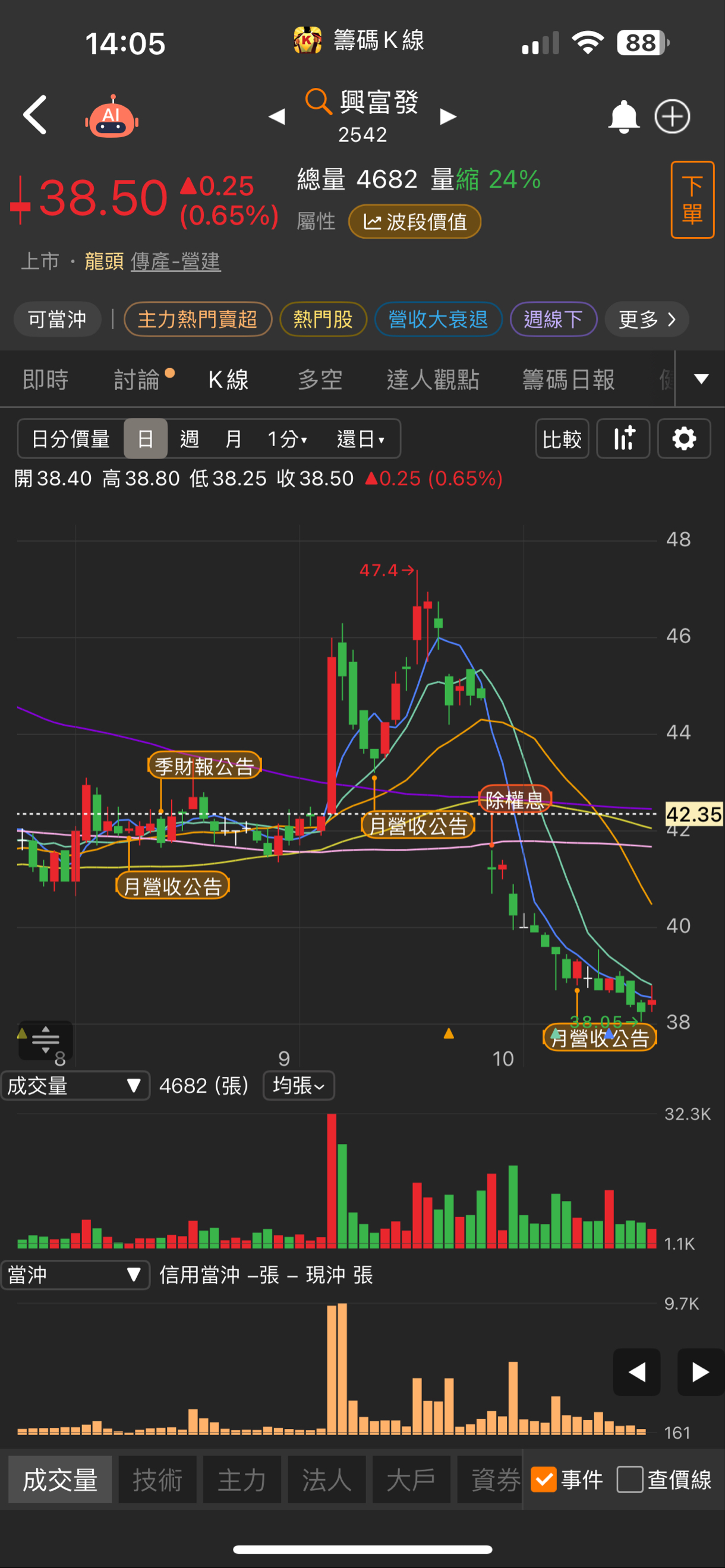Tap the 可當沖 tag
The width and height of the screenshot is (725, 1568).
(57, 319)
